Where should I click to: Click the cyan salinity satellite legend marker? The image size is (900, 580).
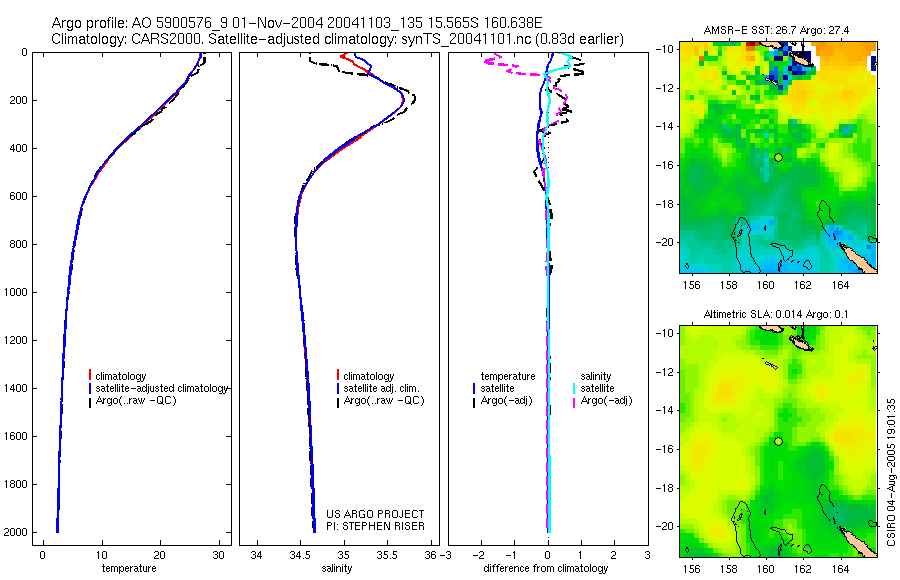click(573, 389)
